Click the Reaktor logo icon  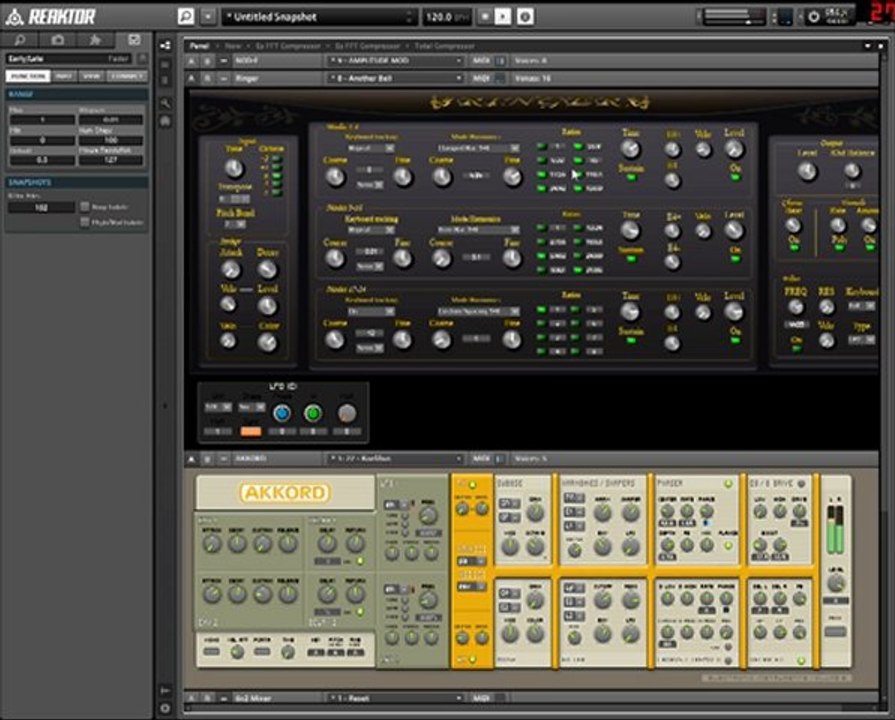click(x=14, y=17)
